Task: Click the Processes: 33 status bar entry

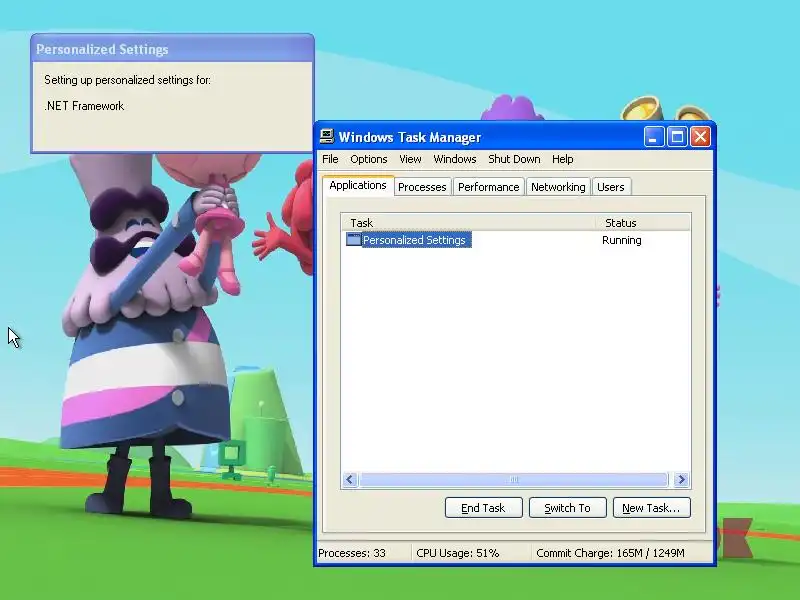Action: [x=352, y=553]
